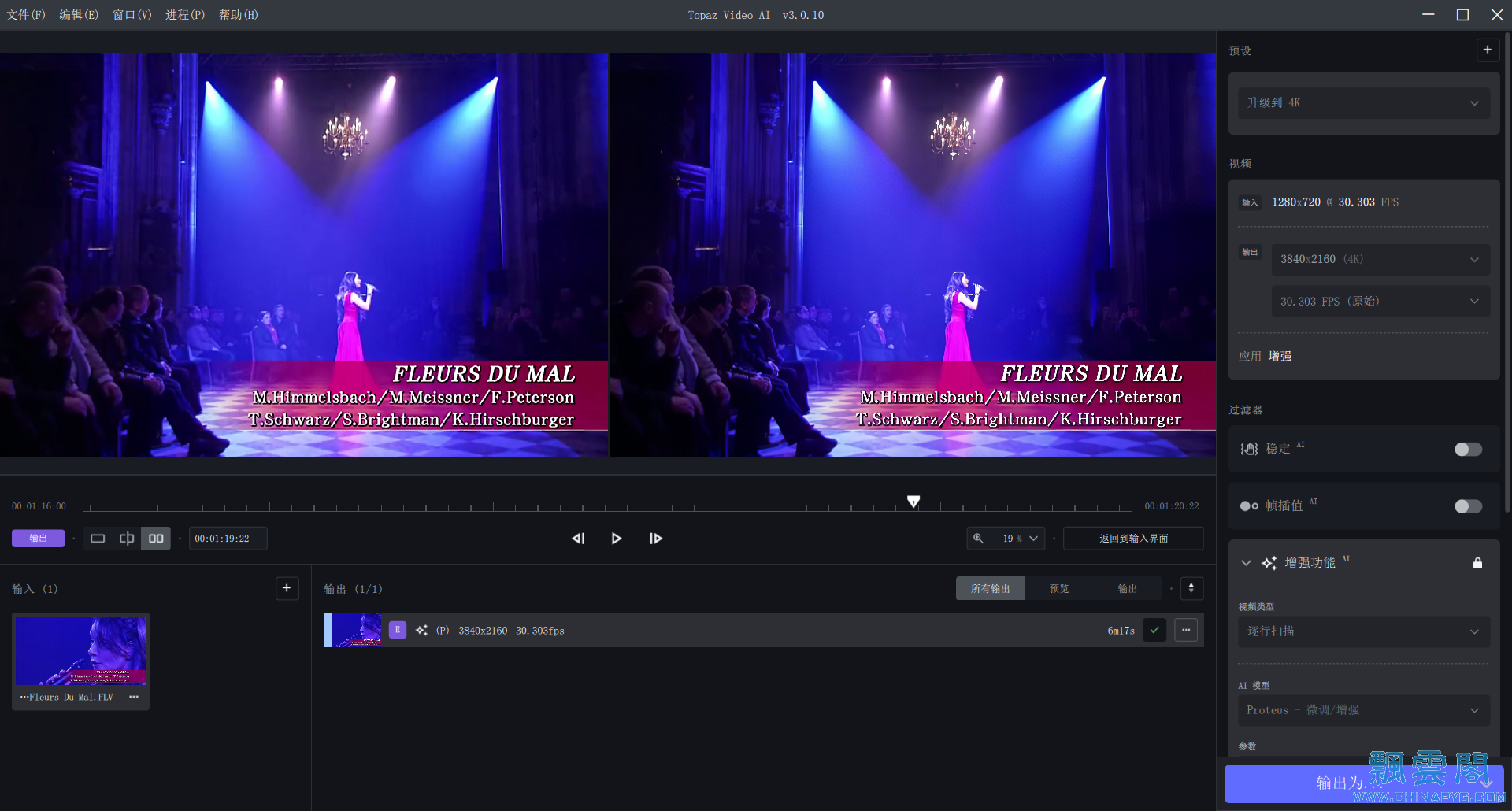Click the purple E badge on output
Image resolution: width=1512 pixels, height=811 pixels.
tap(398, 630)
